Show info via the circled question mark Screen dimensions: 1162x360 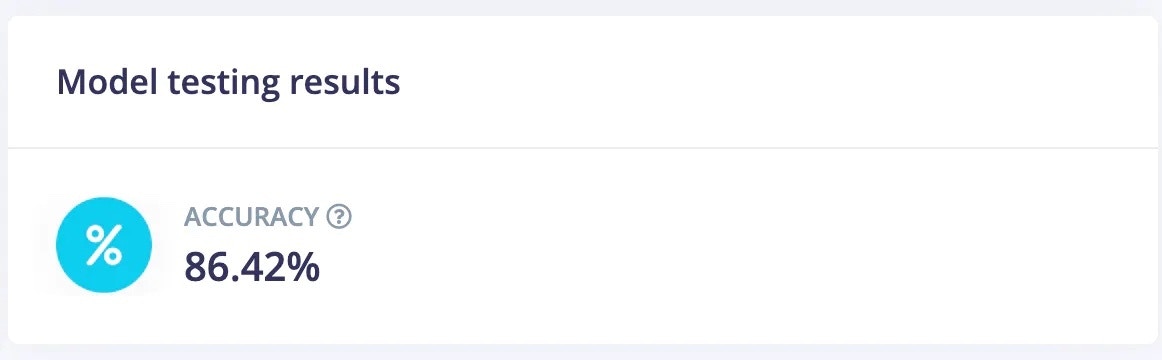pyautogui.click(x=339, y=217)
